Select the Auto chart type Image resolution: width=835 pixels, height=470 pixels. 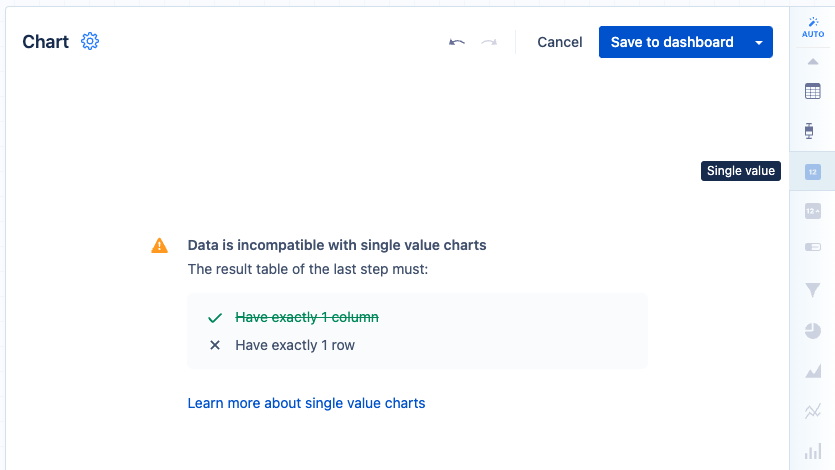pos(813,27)
